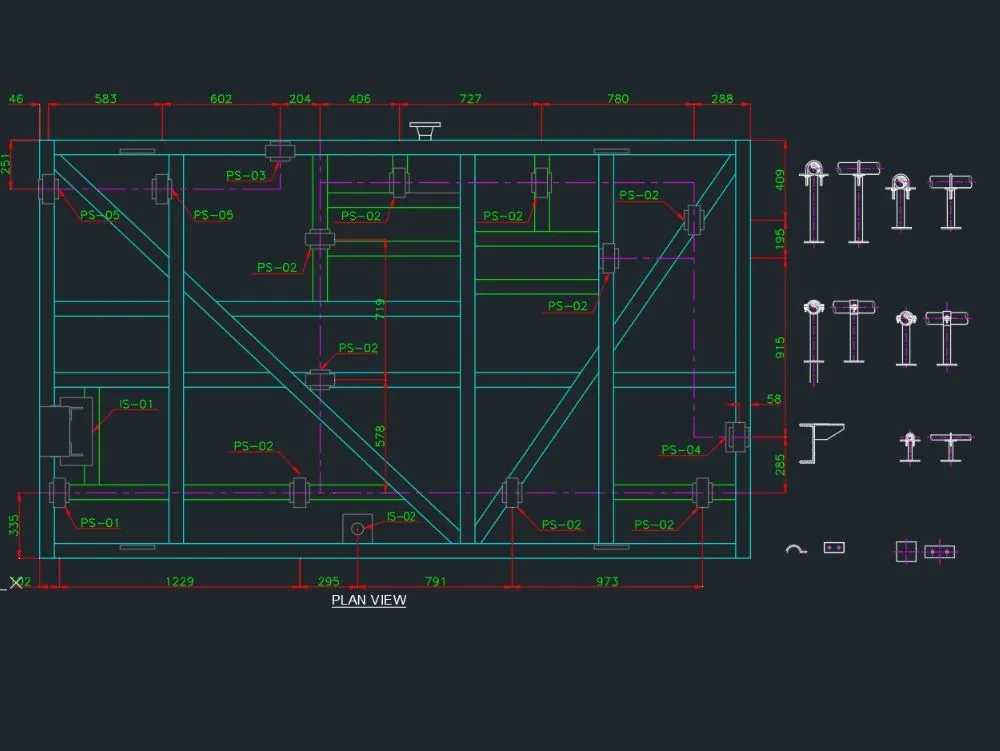The width and height of the screenshot is (1000, 751).
Task: Pick the angle bracket detail symbol
Action: [x=821, y=443]
